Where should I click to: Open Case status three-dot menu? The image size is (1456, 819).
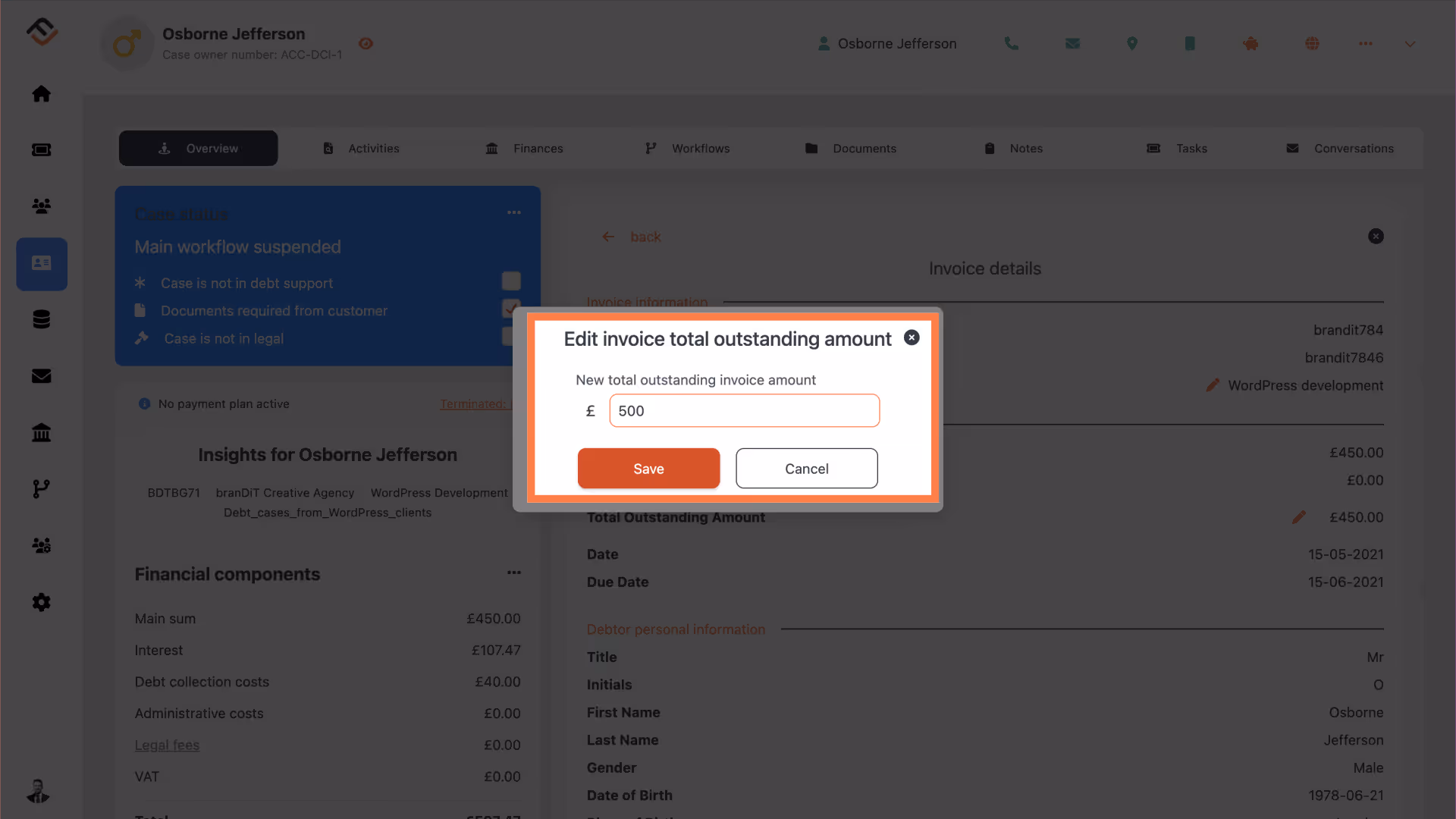[x=513, y=213]
